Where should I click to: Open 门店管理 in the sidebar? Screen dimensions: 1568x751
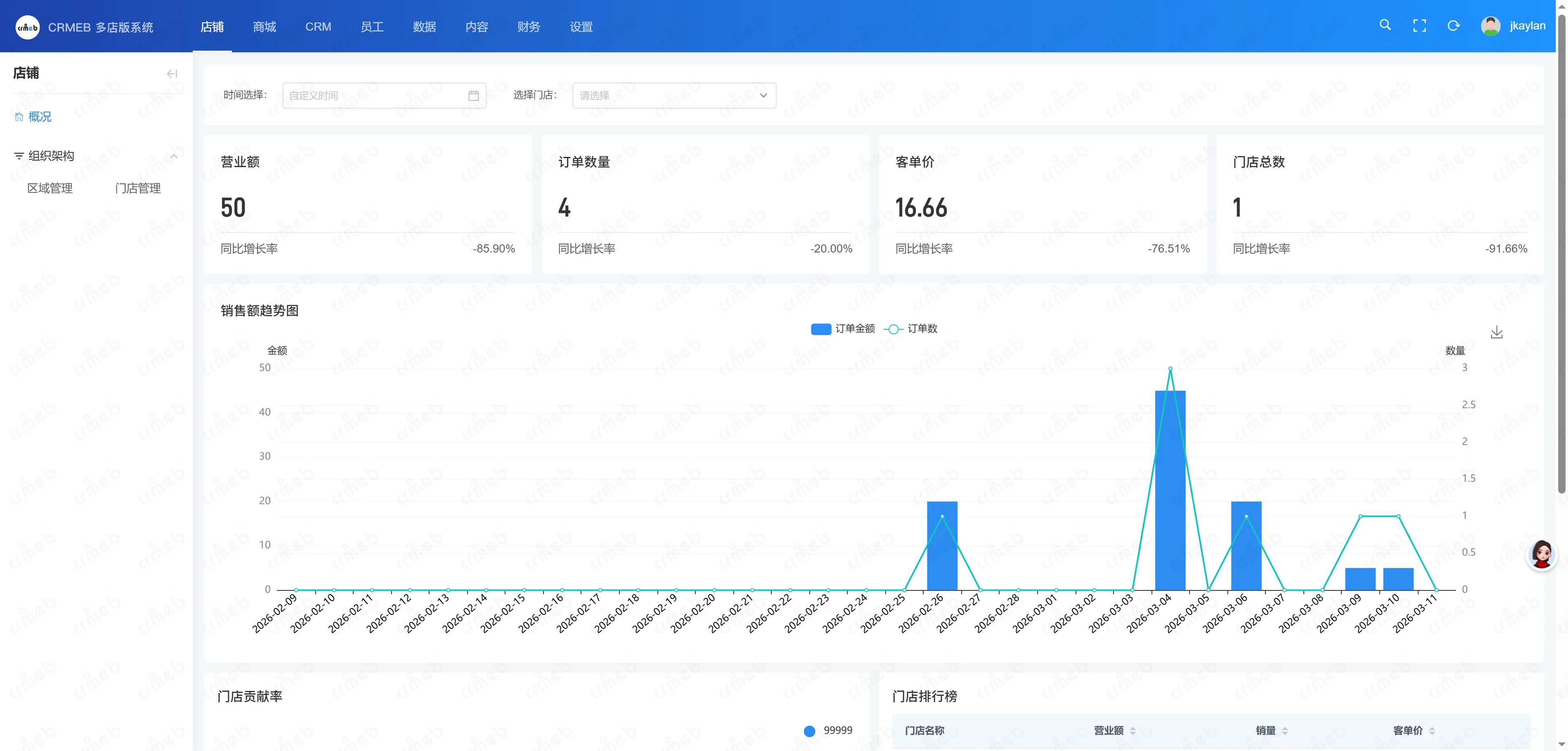138,189
